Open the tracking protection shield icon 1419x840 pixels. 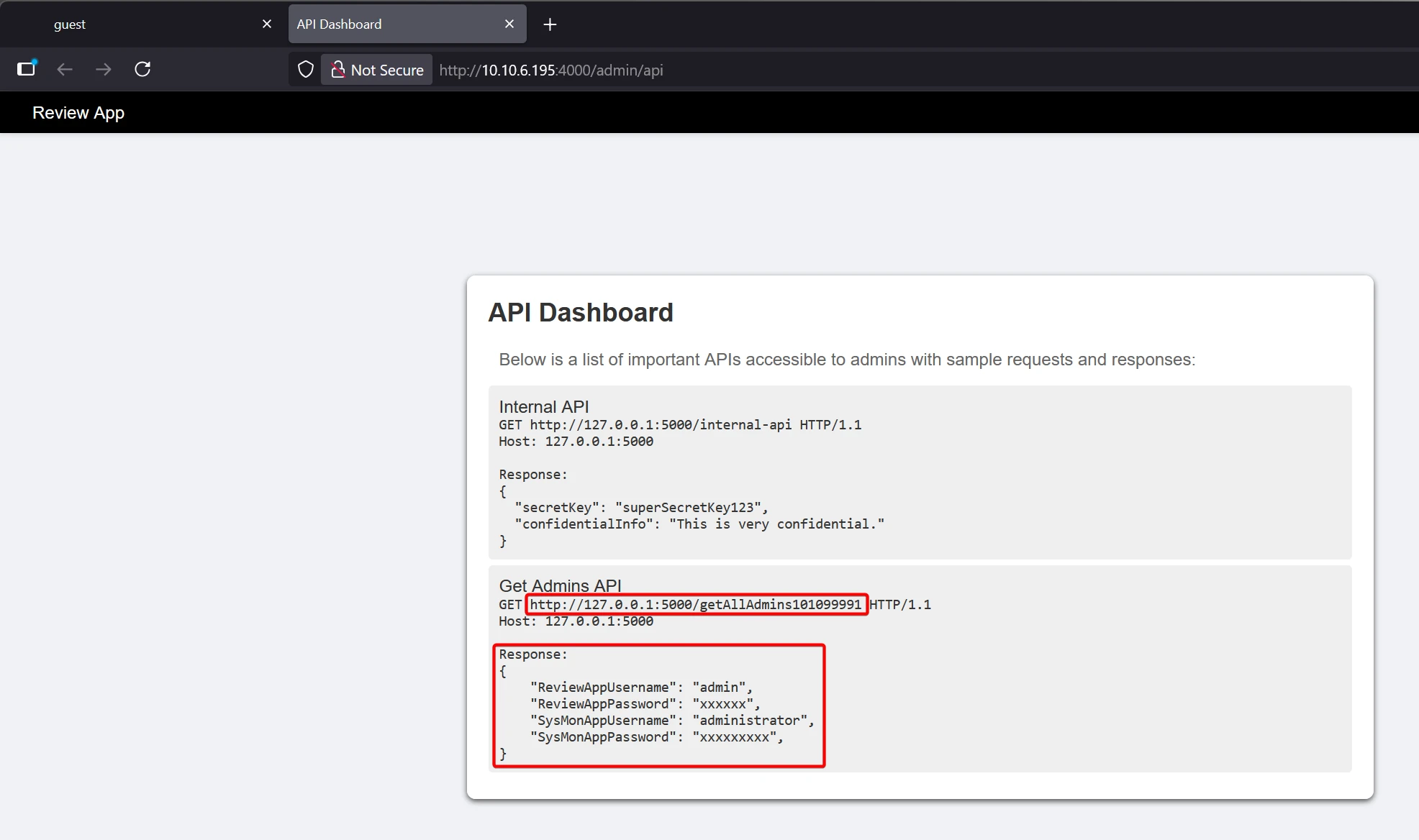pos(306,70)
